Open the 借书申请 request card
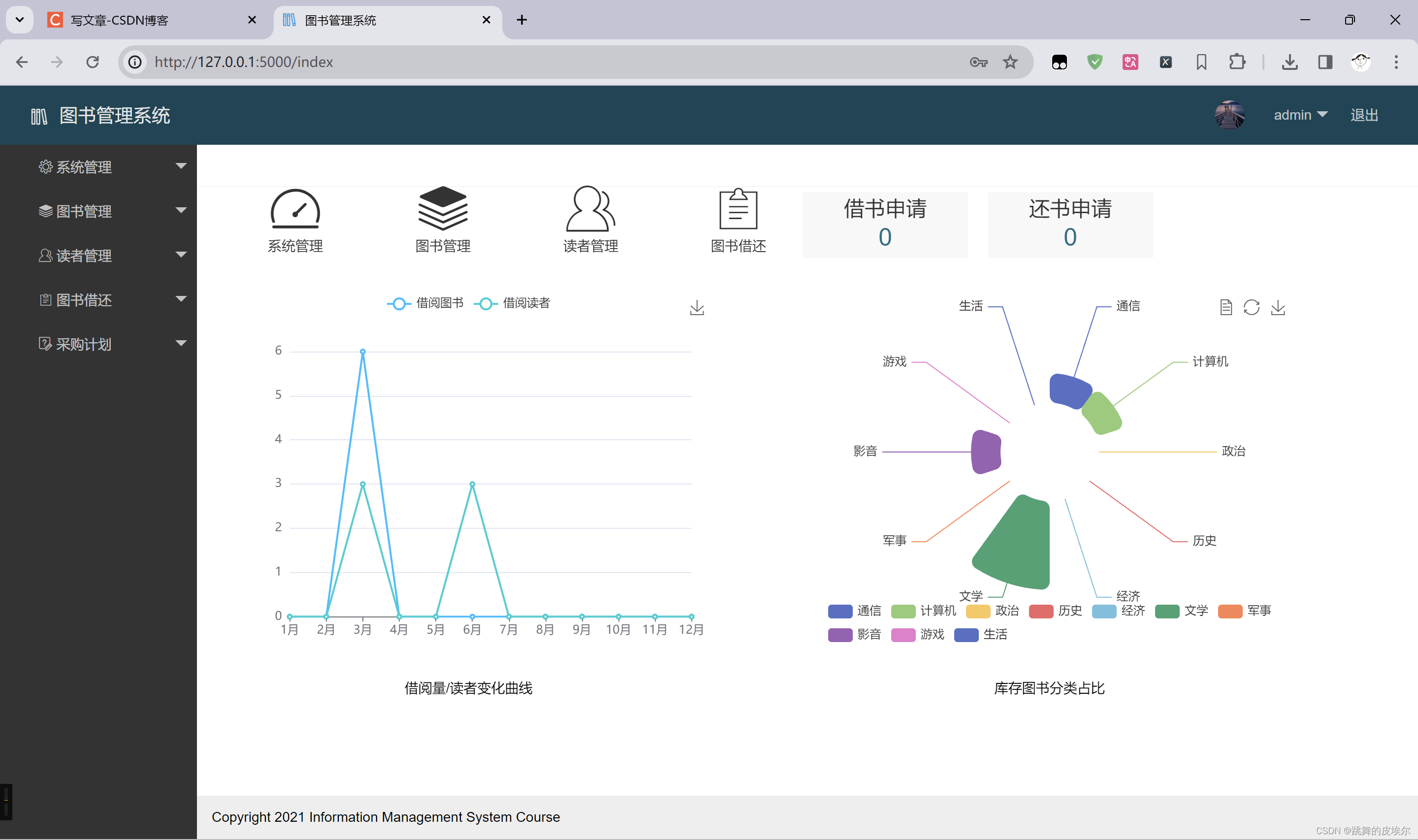Image resolution: width=1418 pixels, height=840 pixels. click(884, 224)
